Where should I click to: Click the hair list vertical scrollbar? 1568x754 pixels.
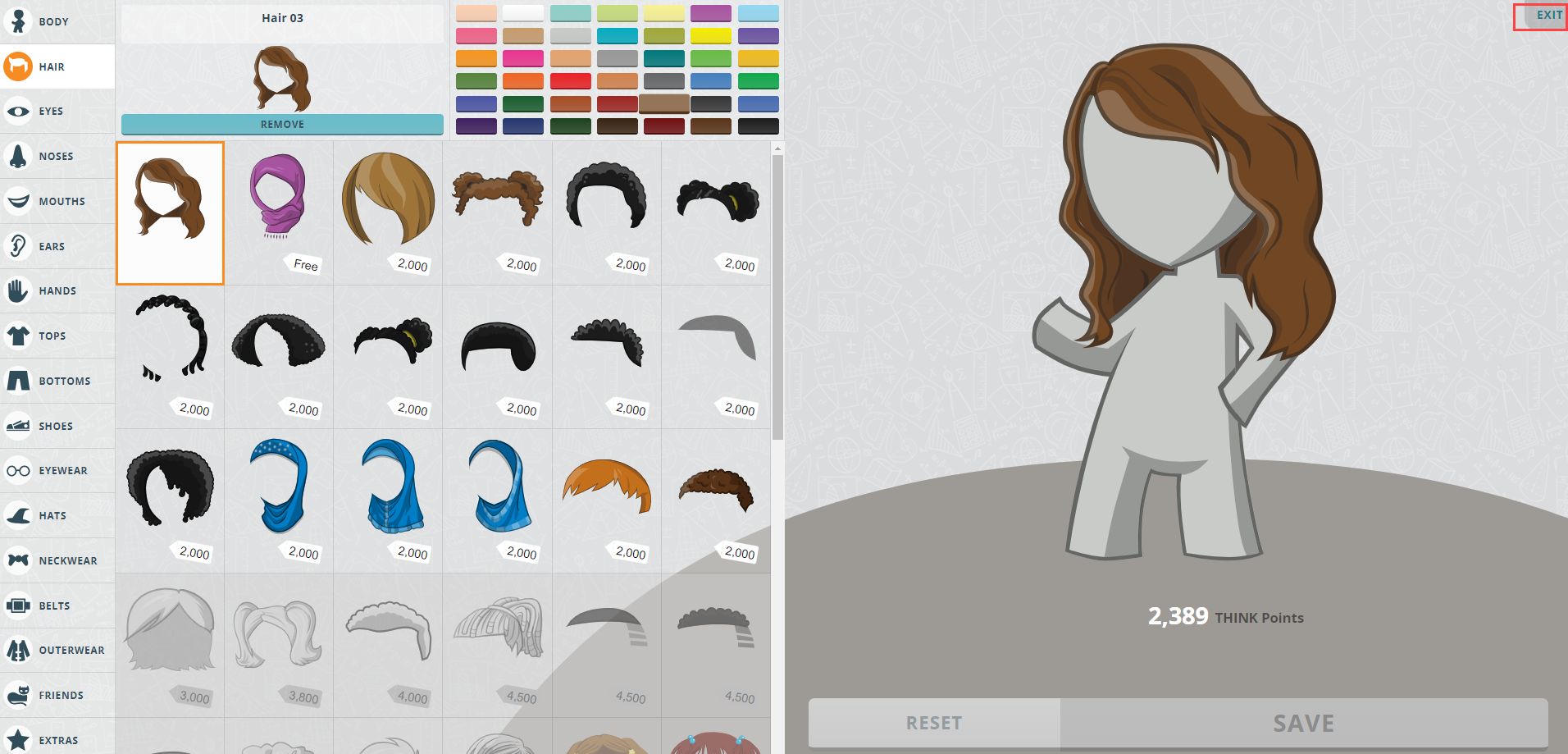(x=777, y=297)
